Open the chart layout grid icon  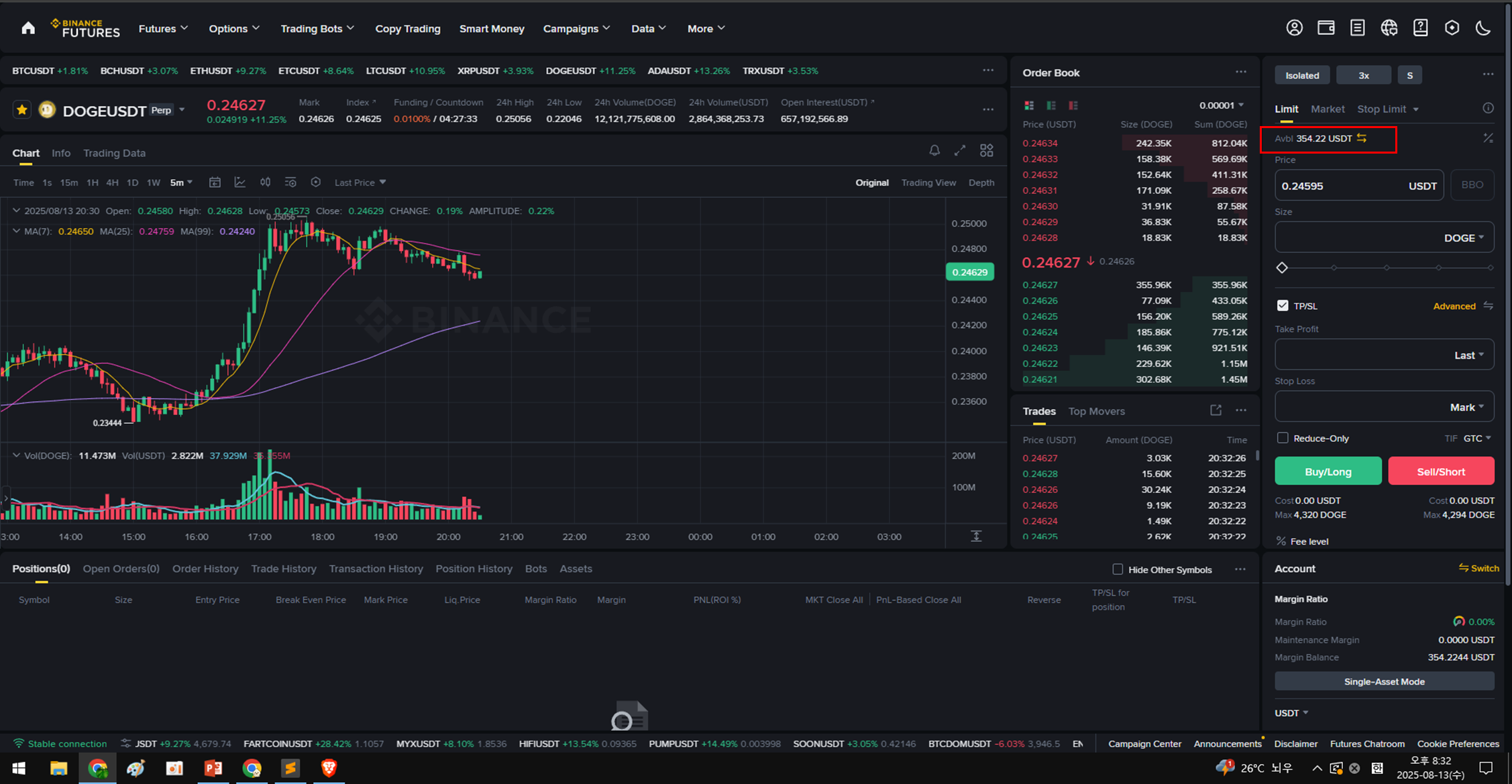986,151
